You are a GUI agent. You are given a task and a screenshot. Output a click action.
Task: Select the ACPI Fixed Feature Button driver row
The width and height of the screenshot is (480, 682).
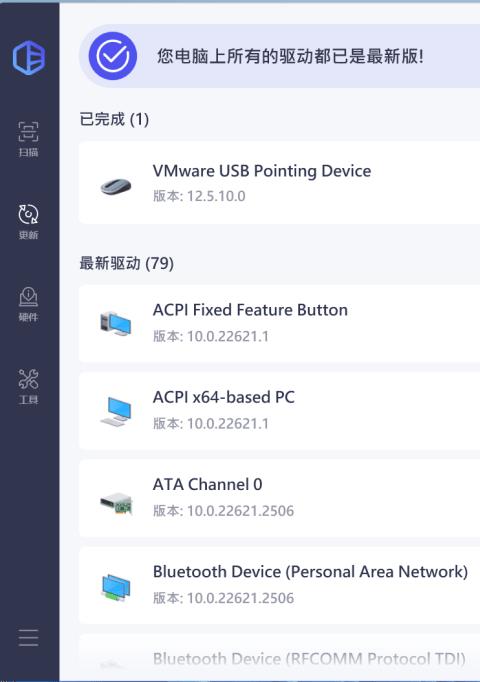pos(279,323)
